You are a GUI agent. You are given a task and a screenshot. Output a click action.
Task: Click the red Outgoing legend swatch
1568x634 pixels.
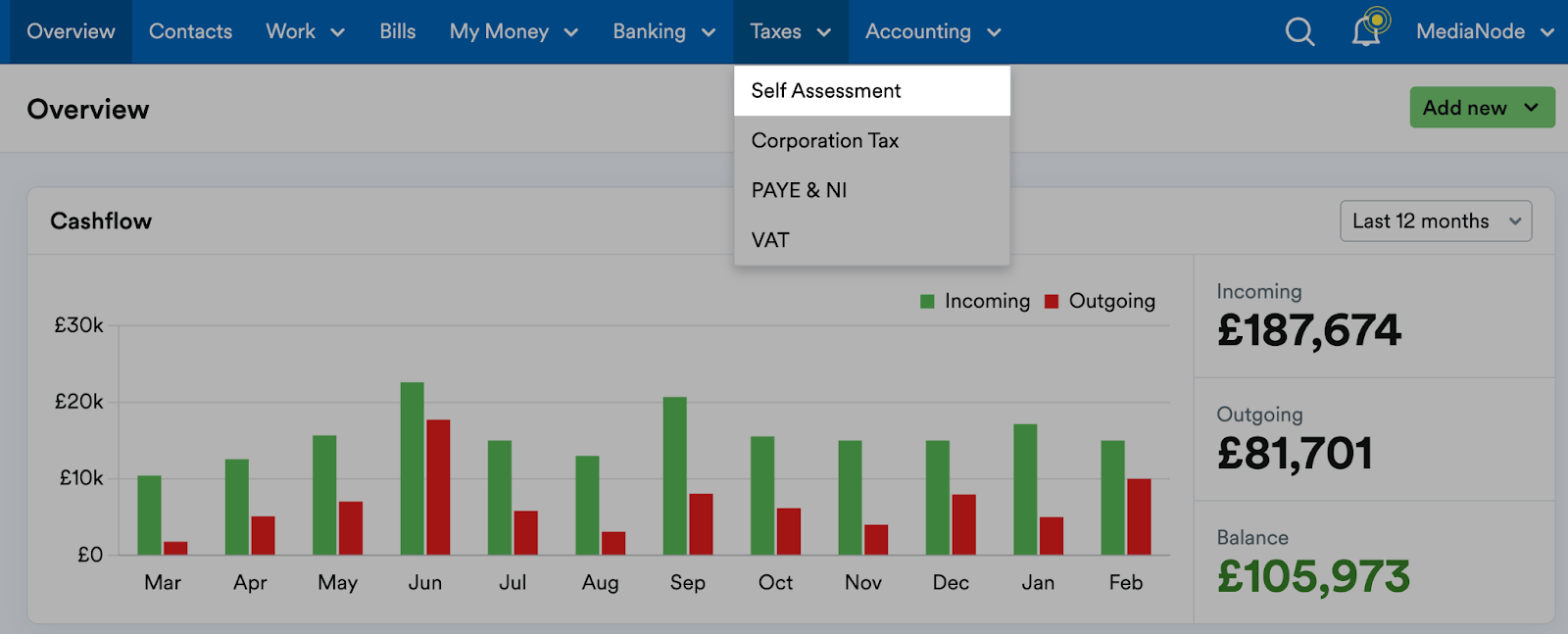point(1052,302)
